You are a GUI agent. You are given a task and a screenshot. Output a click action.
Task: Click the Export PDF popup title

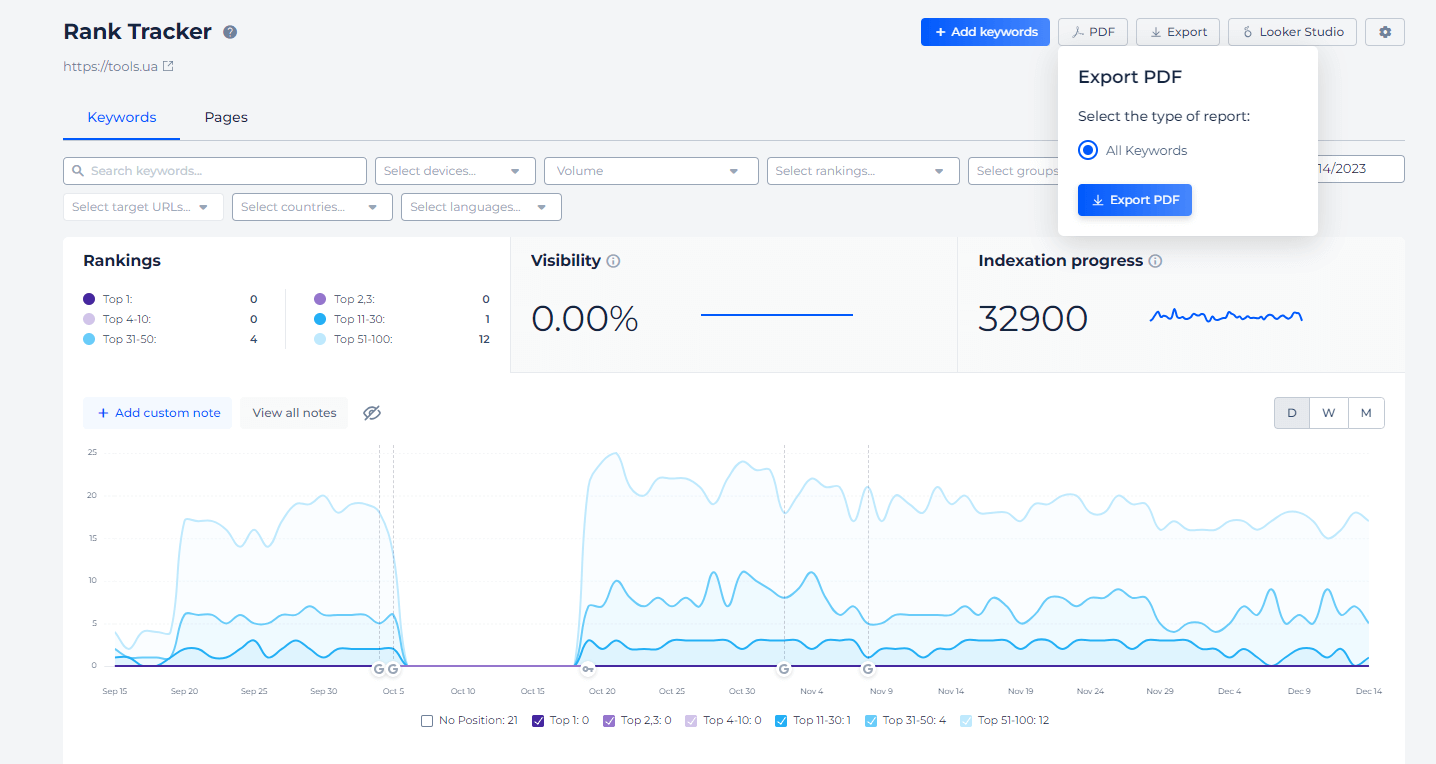pos(1130,77)
